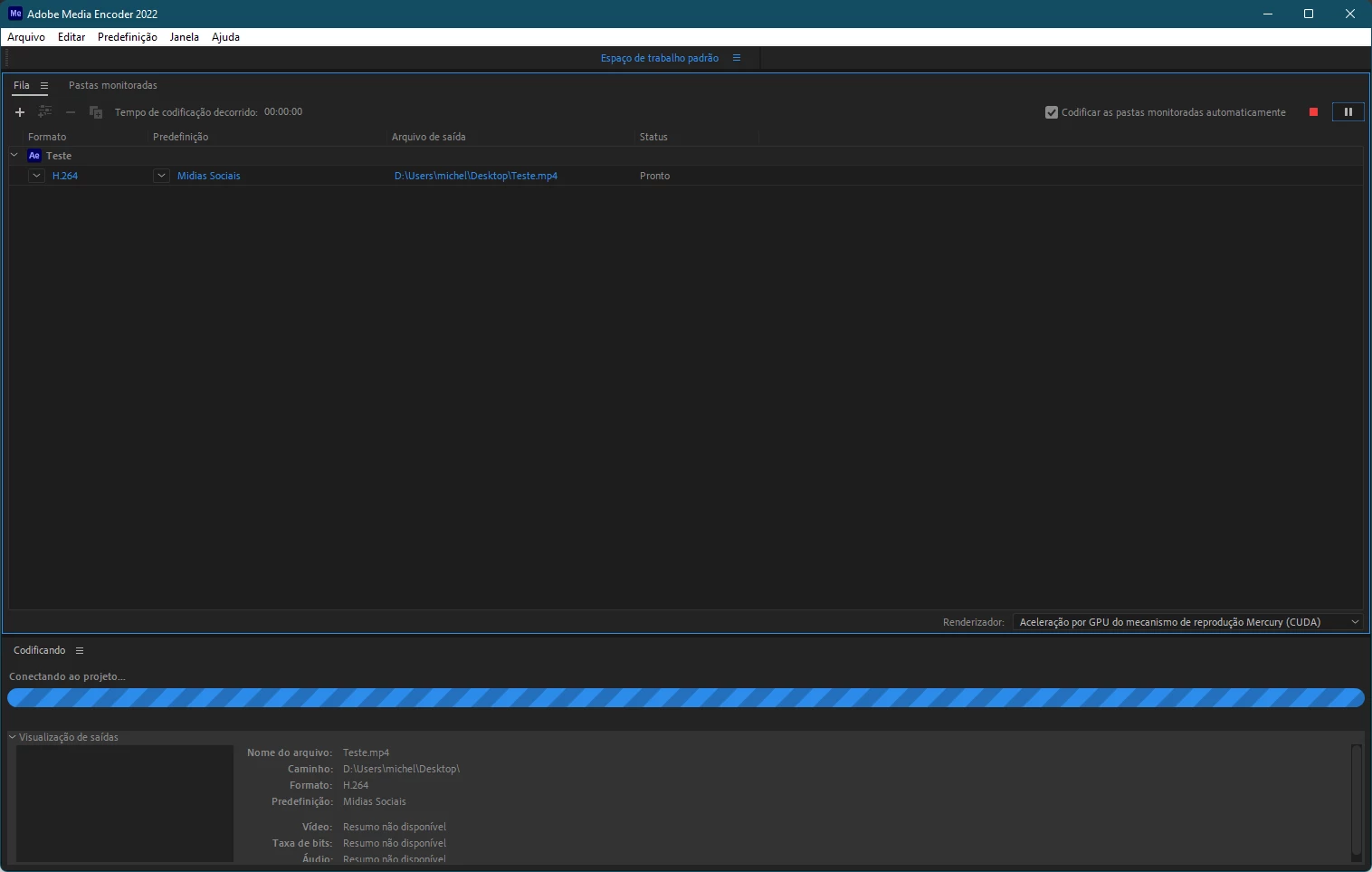Image resolution: width=1372 pixels, height=872 pixels.
Task: Open the workspace menu icon beside Espaço de trabalho padrão
Action: (x=737, y=58)
